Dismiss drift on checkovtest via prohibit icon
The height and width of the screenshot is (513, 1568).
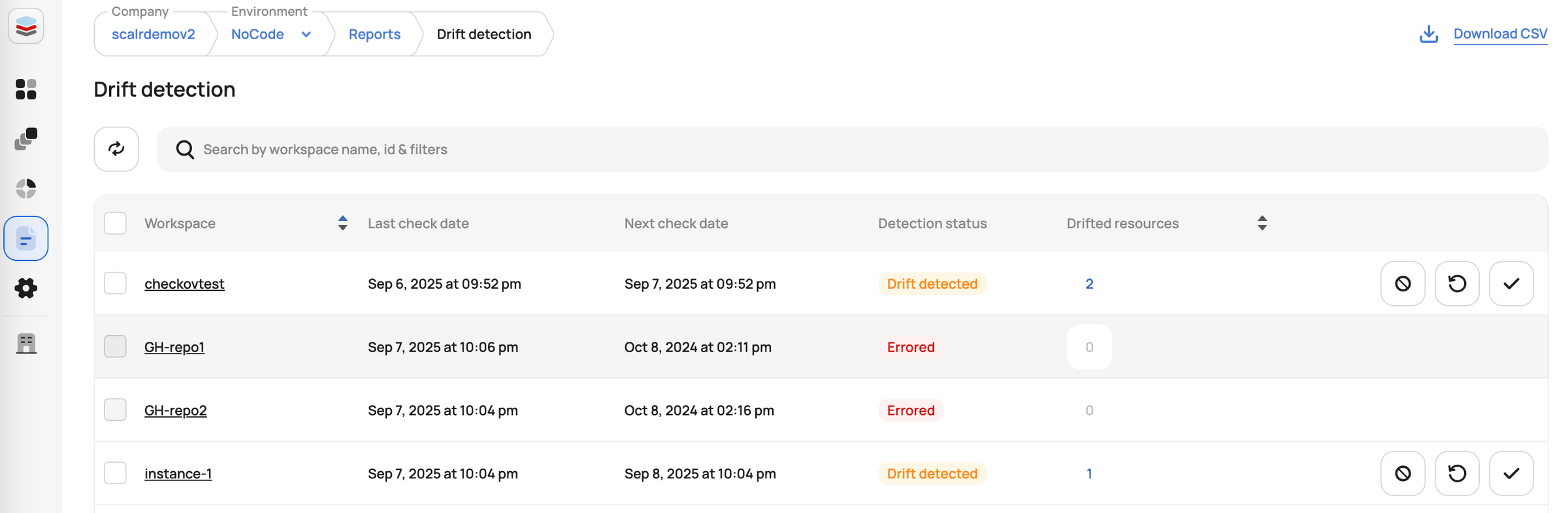pos(1403,284)
